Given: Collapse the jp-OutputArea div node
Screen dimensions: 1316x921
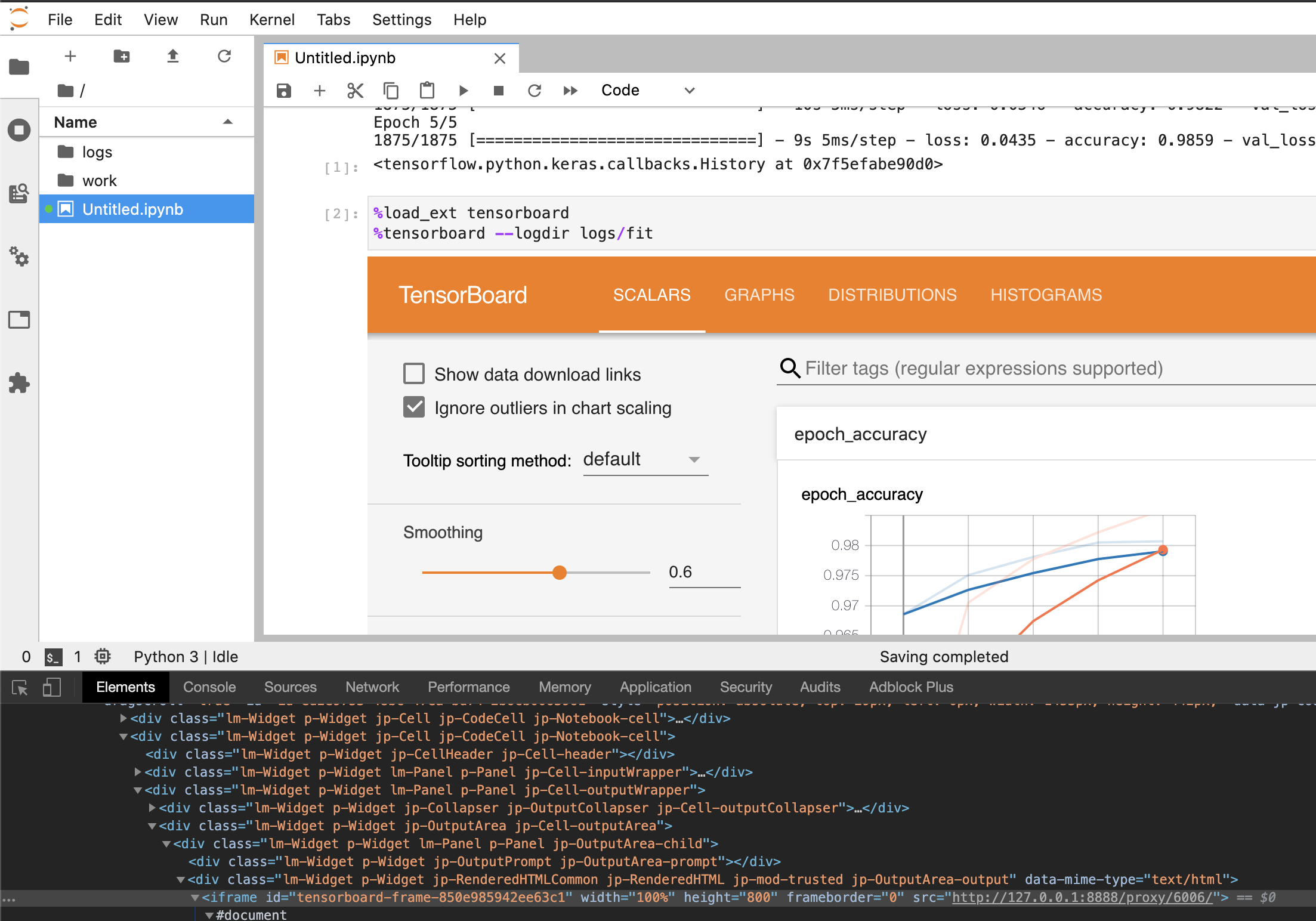Looking at the screenshot, I should tap(152, 826).
